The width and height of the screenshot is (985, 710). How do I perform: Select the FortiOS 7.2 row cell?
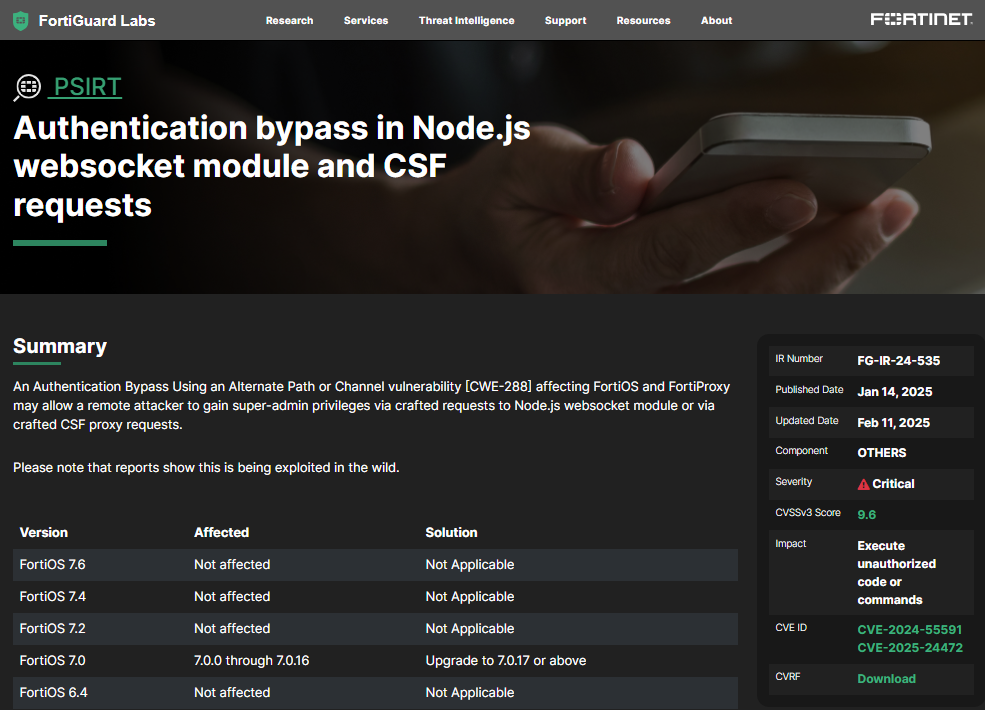(52, 628)
